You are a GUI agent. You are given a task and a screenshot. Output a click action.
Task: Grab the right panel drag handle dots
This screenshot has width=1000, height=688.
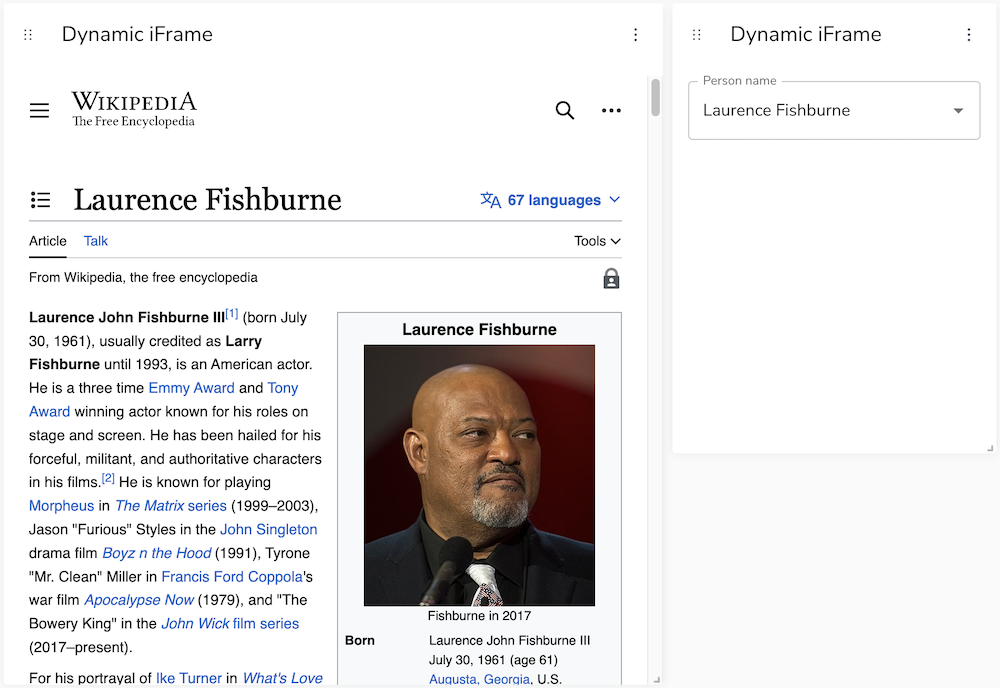coord(696,34)
